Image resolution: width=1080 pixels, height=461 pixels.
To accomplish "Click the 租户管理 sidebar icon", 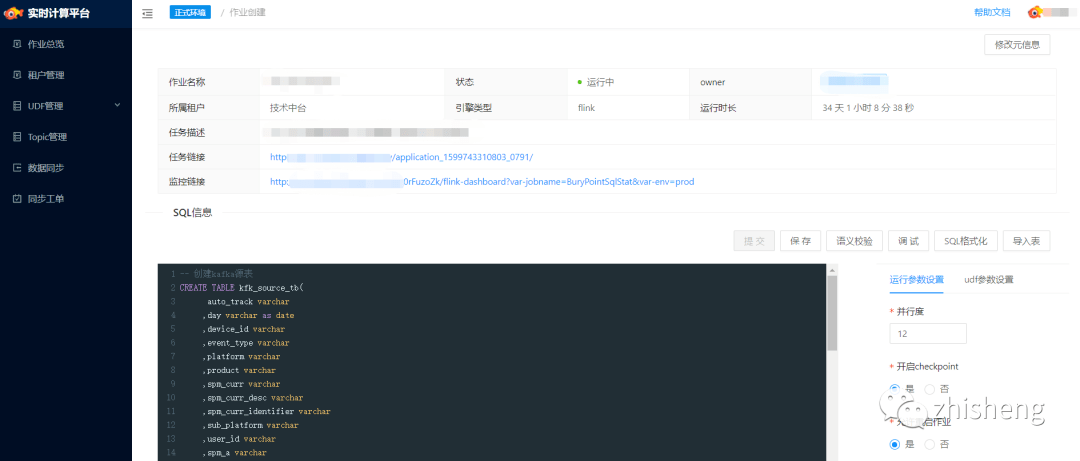I will [x=17, y=75].
